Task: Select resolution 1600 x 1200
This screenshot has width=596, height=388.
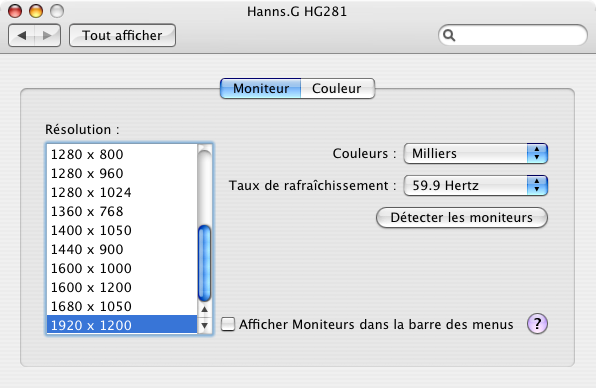Action: [122, 287]
